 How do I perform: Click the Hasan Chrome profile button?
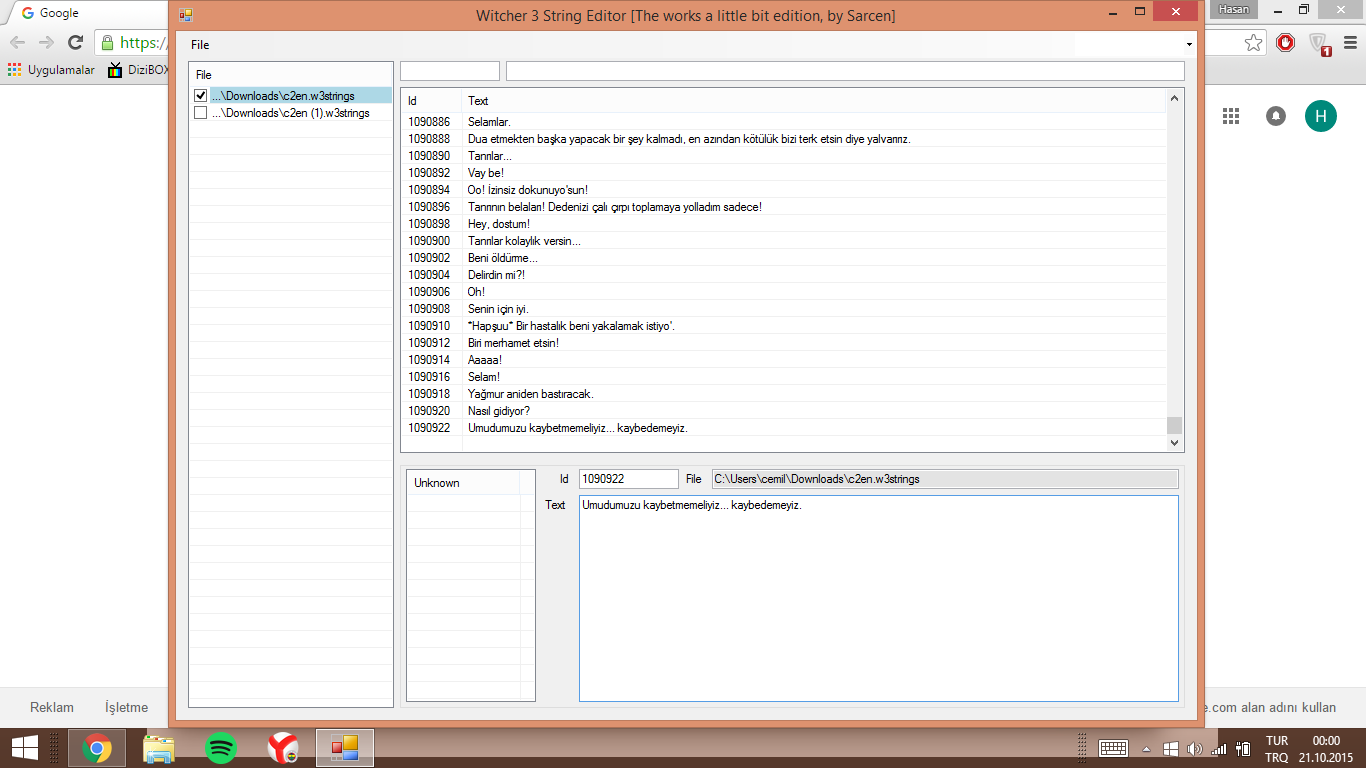(x=1233, y=9)
